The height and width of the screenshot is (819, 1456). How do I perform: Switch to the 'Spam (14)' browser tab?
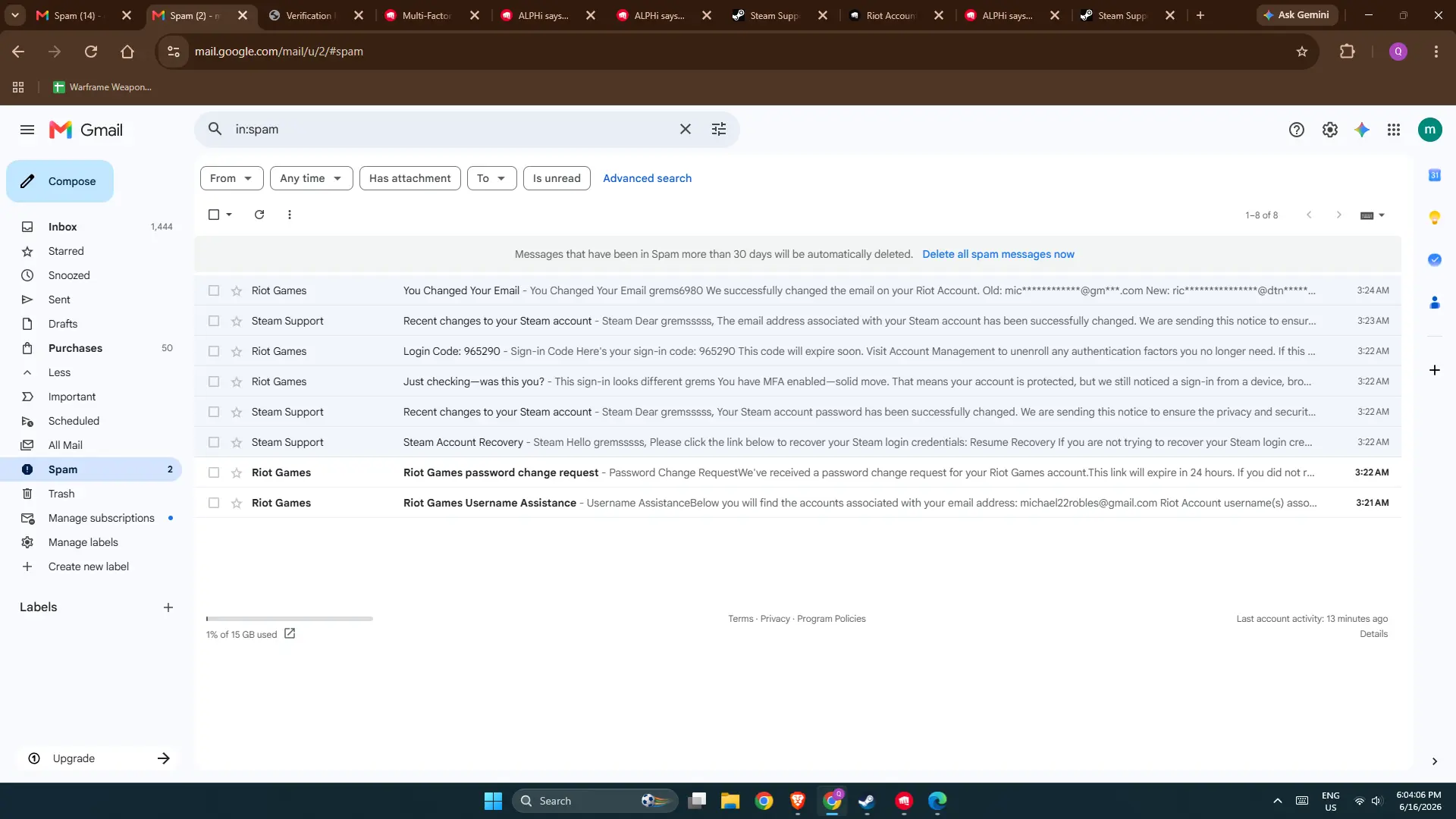click(x=85, y=15)
